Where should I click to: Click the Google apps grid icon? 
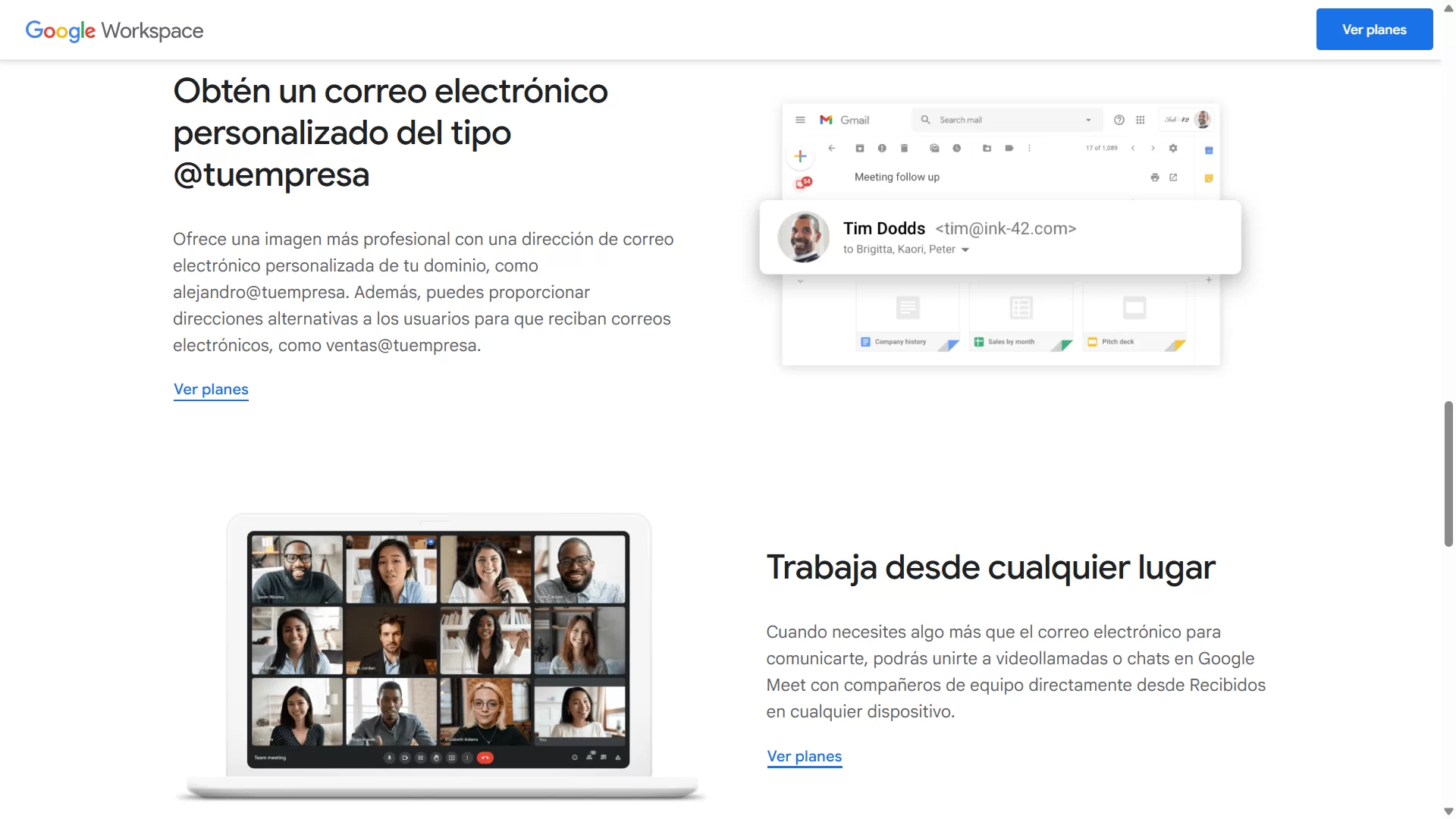[1140, 120]
